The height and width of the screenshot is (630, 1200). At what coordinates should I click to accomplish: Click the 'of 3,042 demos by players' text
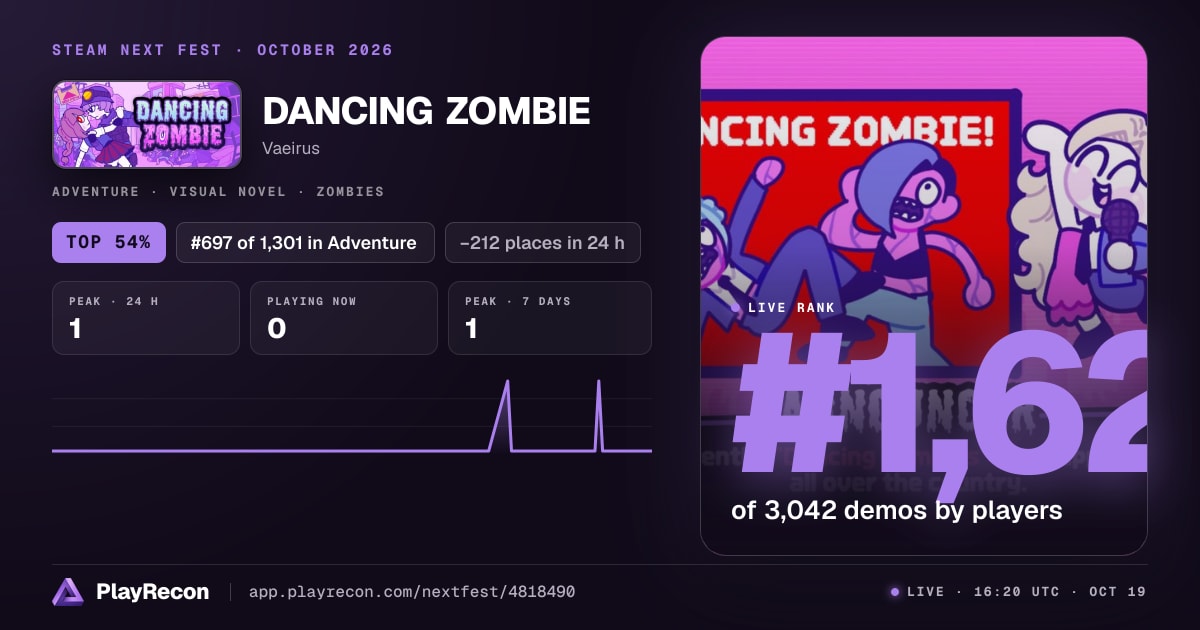[896, 510]
